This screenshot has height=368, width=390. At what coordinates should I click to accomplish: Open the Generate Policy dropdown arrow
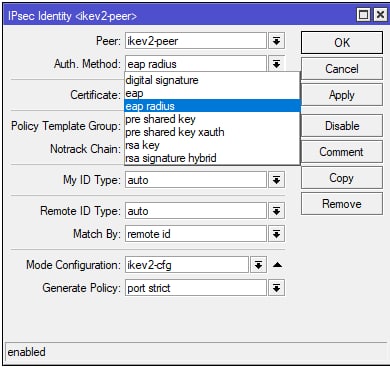click(x=276, y=288)
